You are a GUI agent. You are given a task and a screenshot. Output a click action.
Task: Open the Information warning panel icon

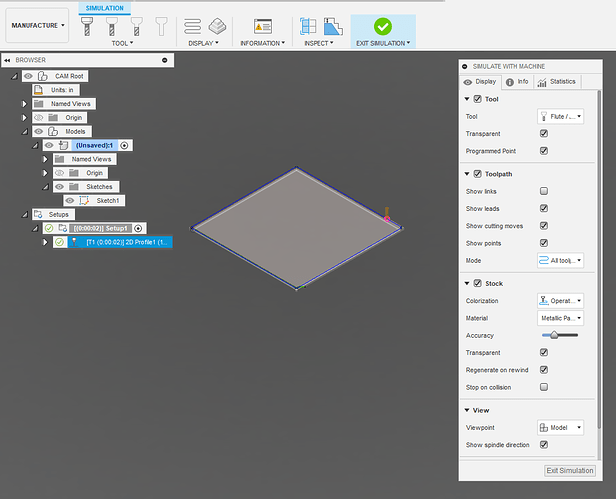[263, 27]
